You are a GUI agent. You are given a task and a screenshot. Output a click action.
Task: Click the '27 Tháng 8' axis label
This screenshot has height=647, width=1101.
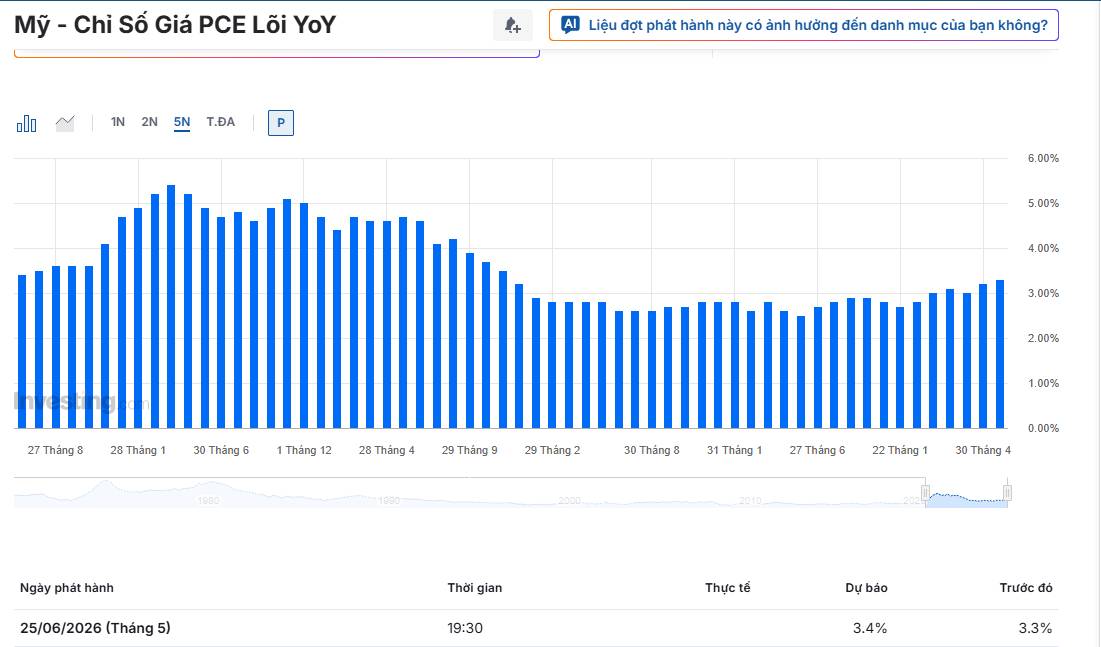click(55, 450)
